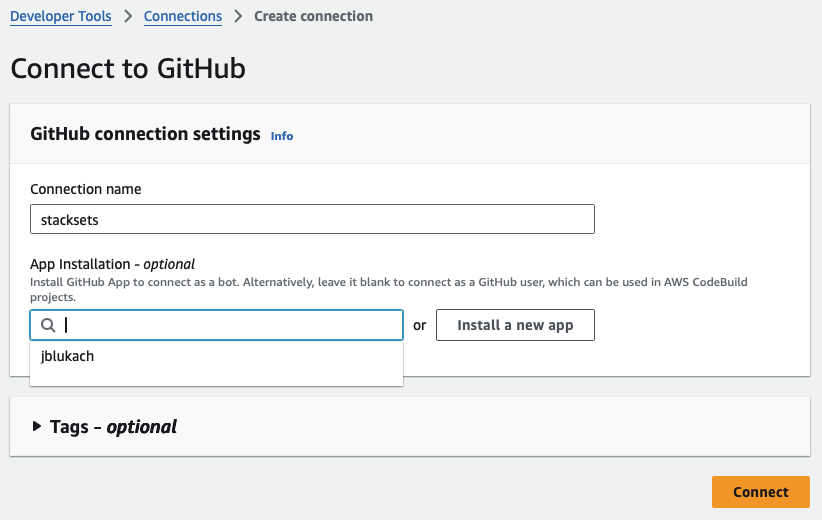822x520 pixels.
Task: Expand the Tags section triangle
Action: pos(37,426)
